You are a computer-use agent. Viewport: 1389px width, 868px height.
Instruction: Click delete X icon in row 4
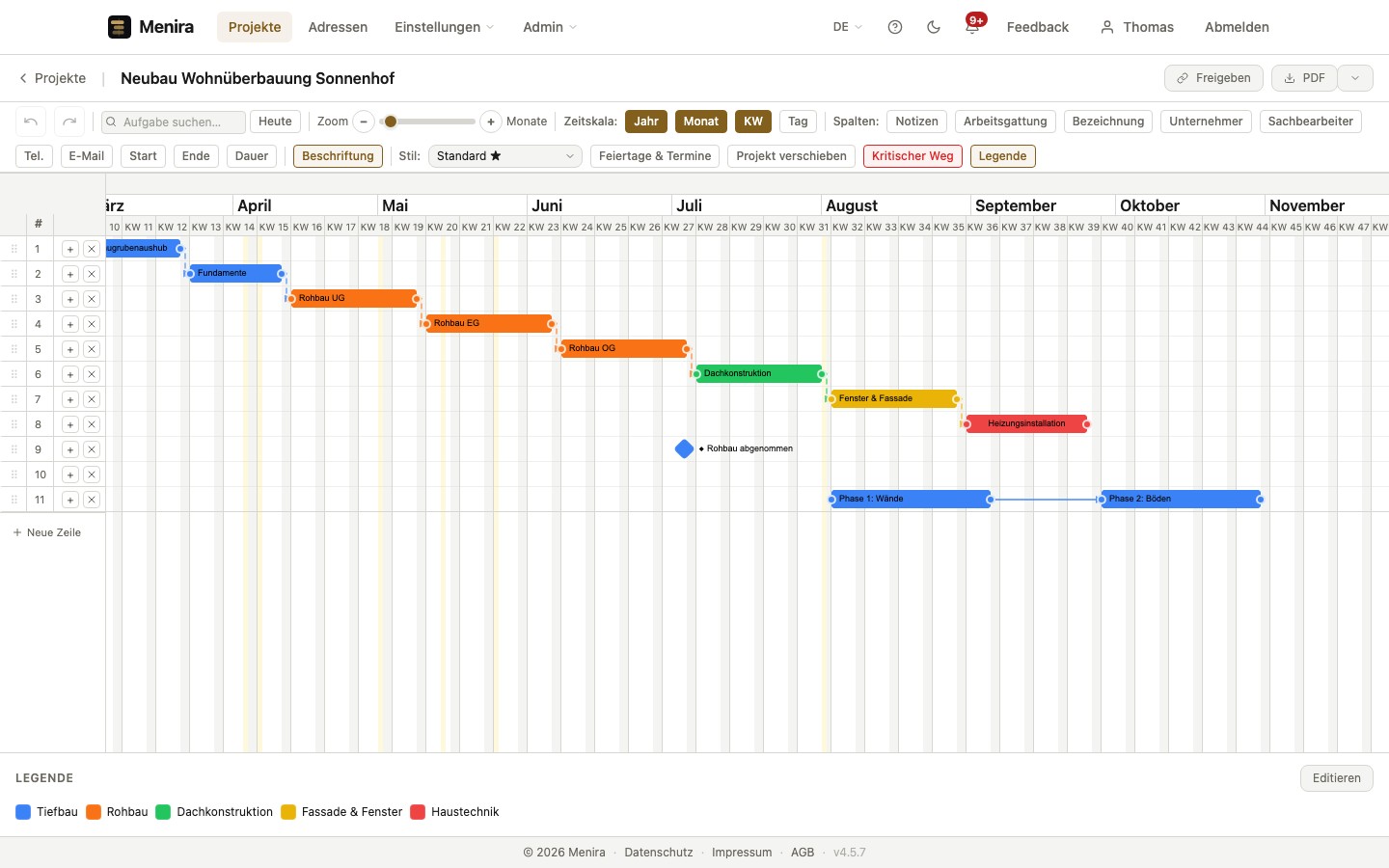(x=92, y=324)
